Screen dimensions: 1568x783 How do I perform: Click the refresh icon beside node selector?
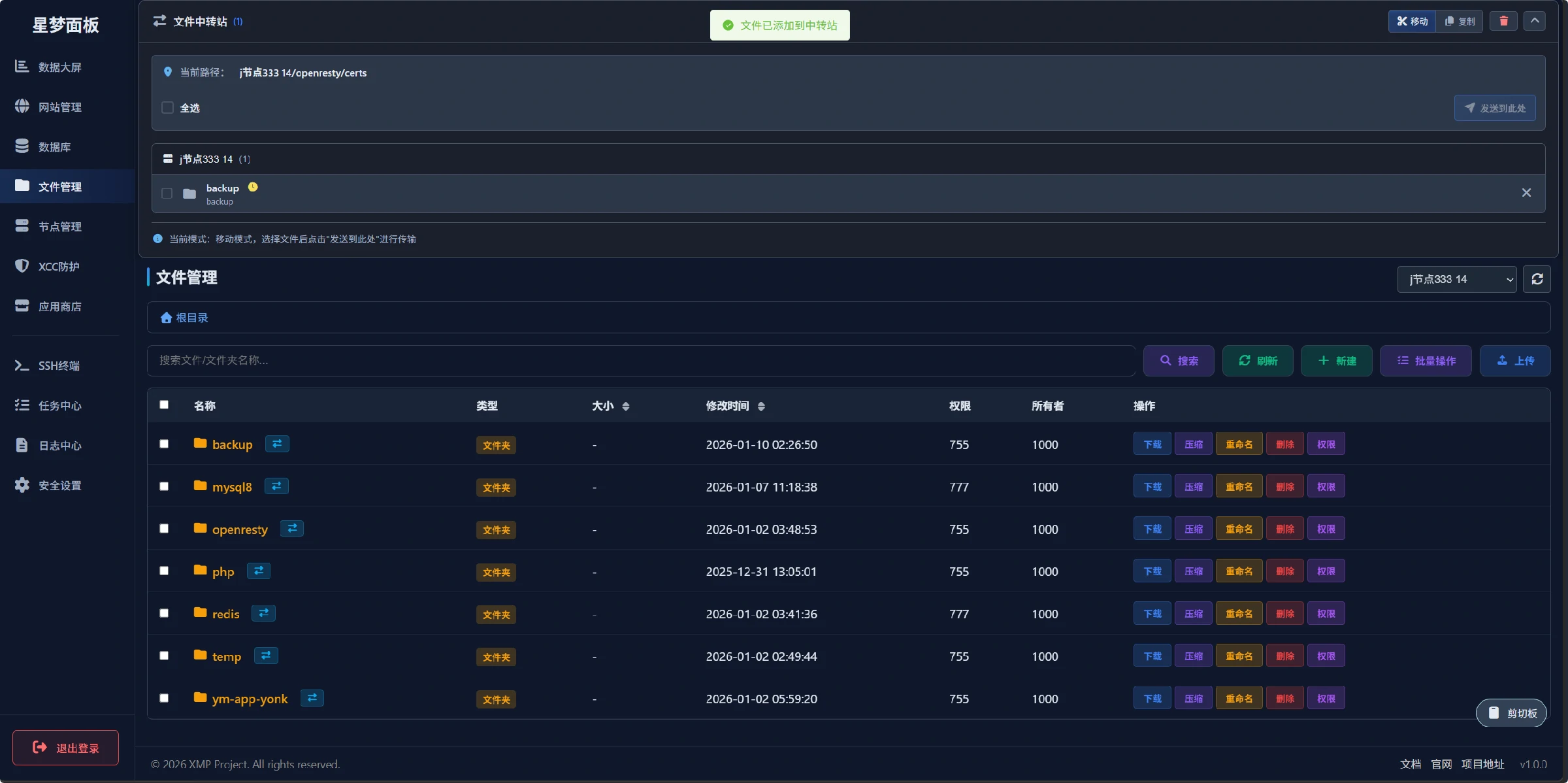pyautogui.click(x=1537, y=279)
